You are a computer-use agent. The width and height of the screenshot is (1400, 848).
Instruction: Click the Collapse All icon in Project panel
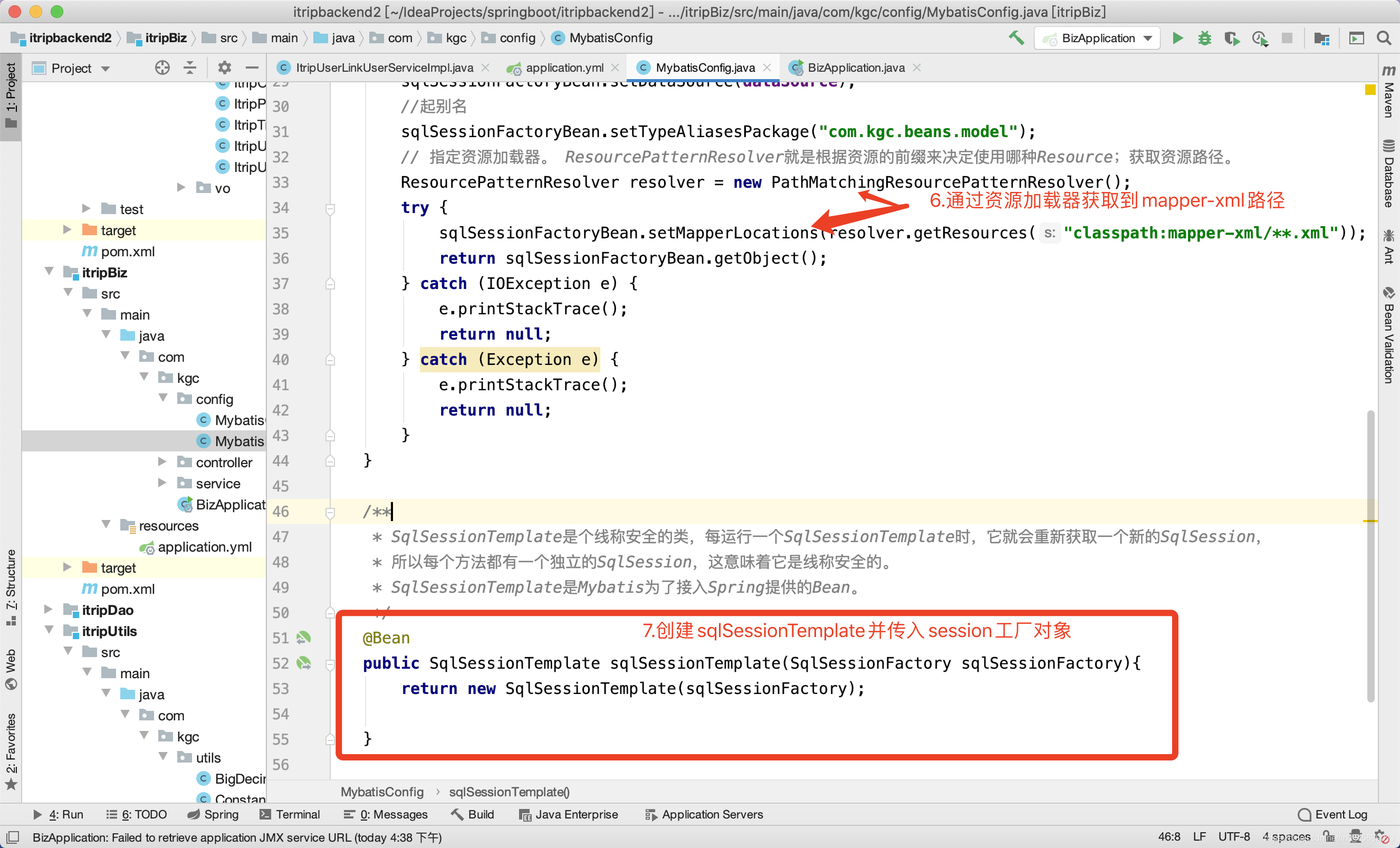tap(190, 68)
